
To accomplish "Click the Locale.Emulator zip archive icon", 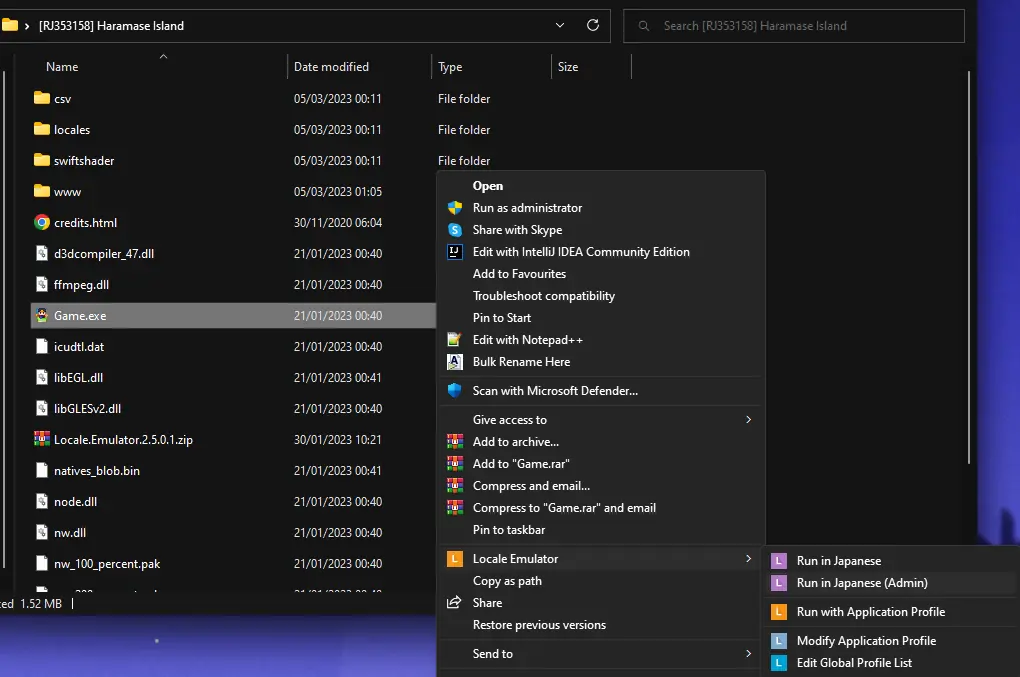I will (x=42, y=440).
